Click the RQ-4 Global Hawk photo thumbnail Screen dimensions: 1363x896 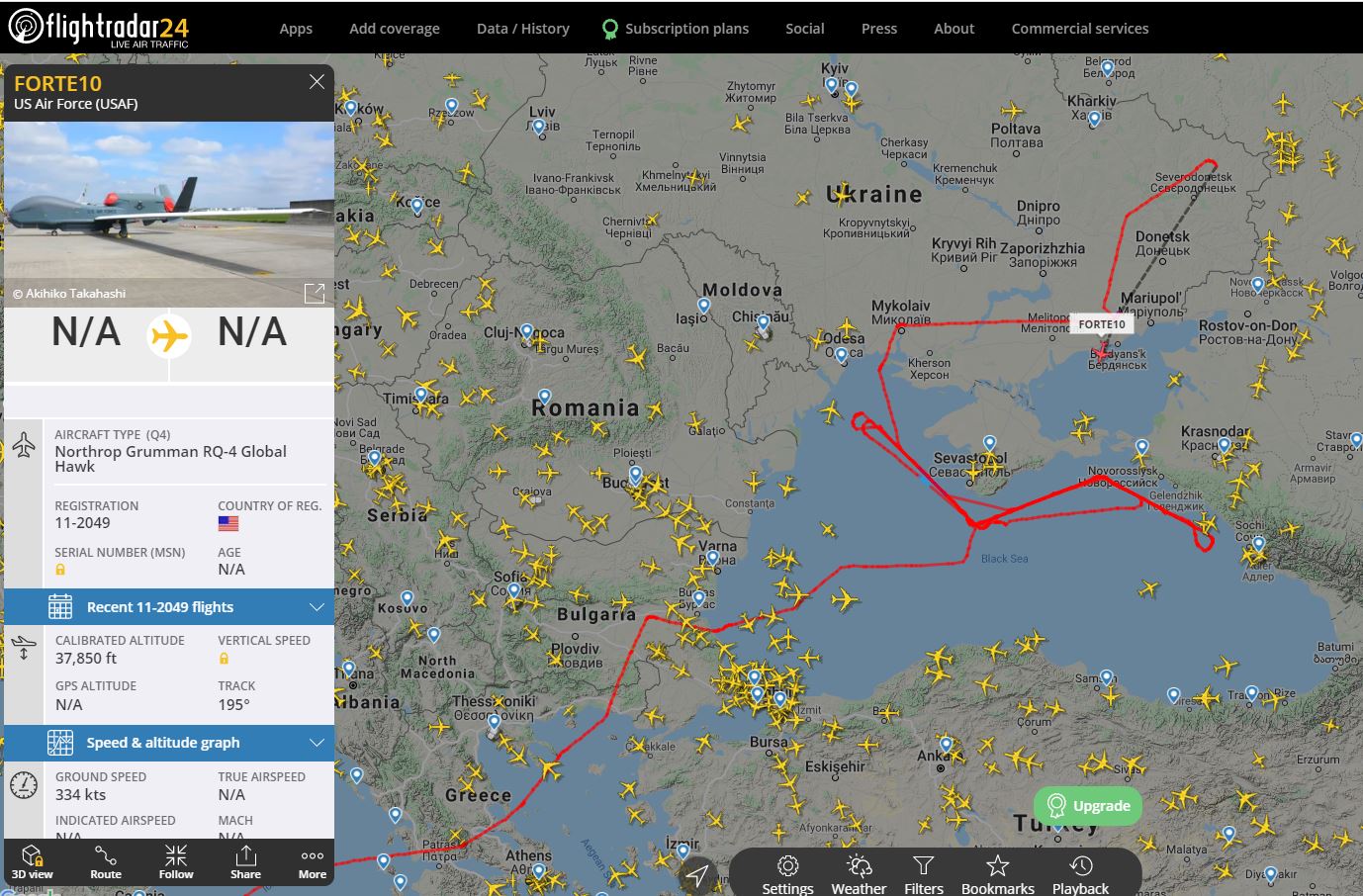pos(169,214)
